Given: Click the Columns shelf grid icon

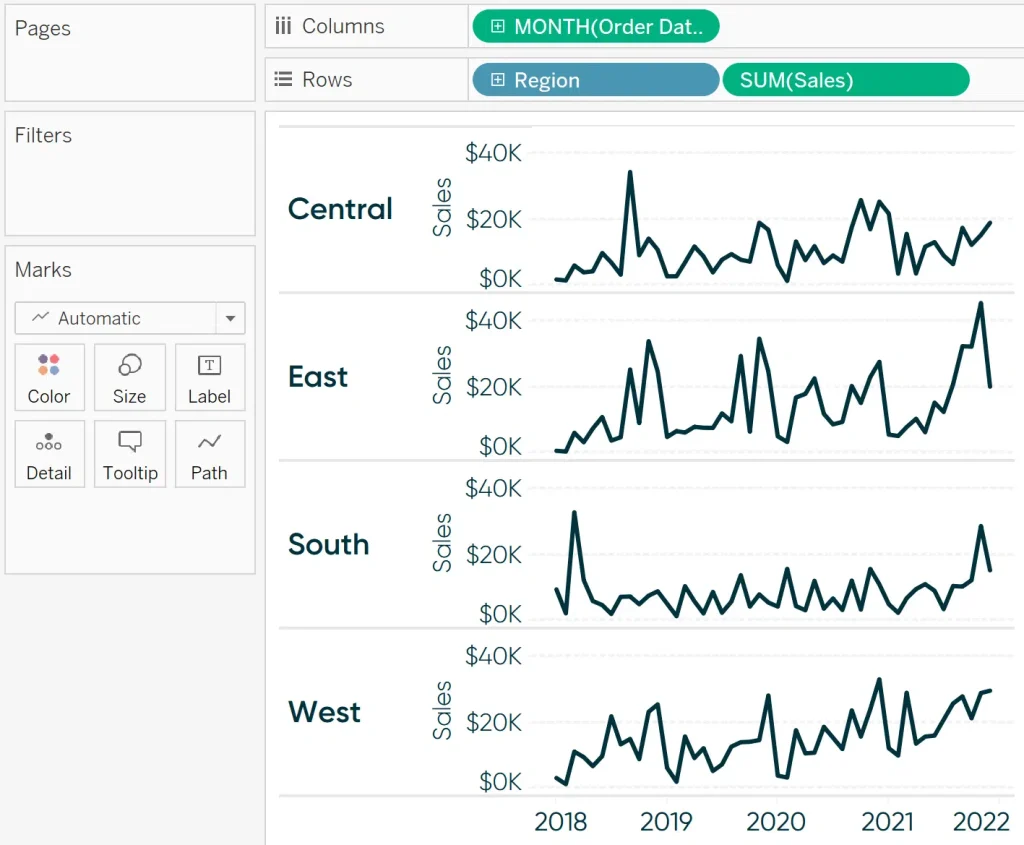Looking at the screenshot, I should (x=285, y=27).
